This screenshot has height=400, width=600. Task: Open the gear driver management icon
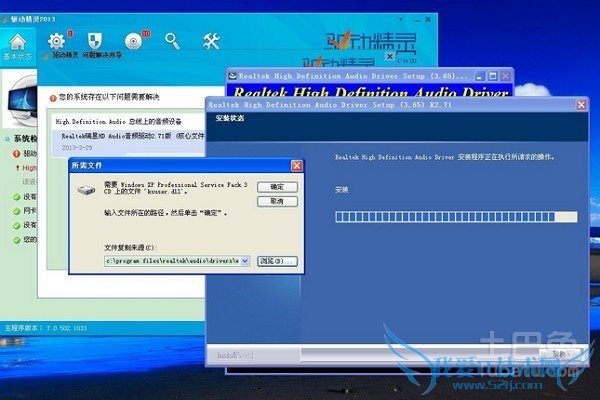[56, 41]
